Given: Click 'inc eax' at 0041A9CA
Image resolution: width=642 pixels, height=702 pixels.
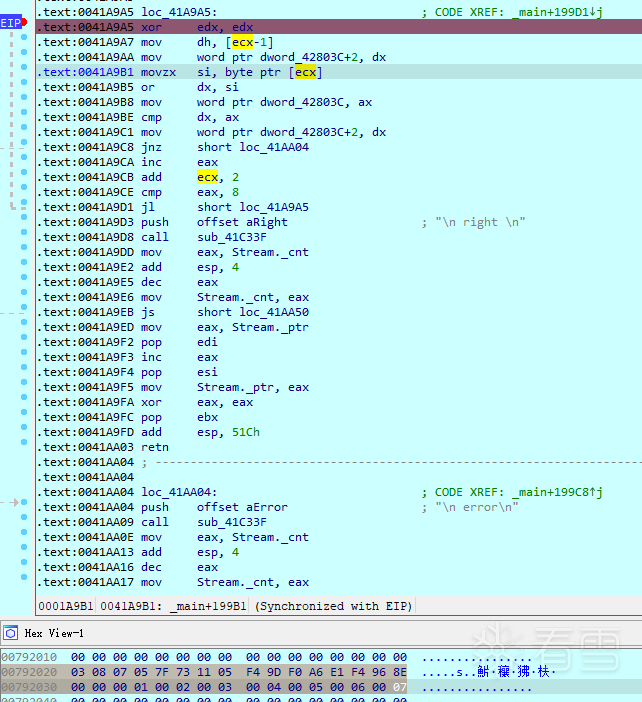Looking at the screenshot, I should pos(180,163).
